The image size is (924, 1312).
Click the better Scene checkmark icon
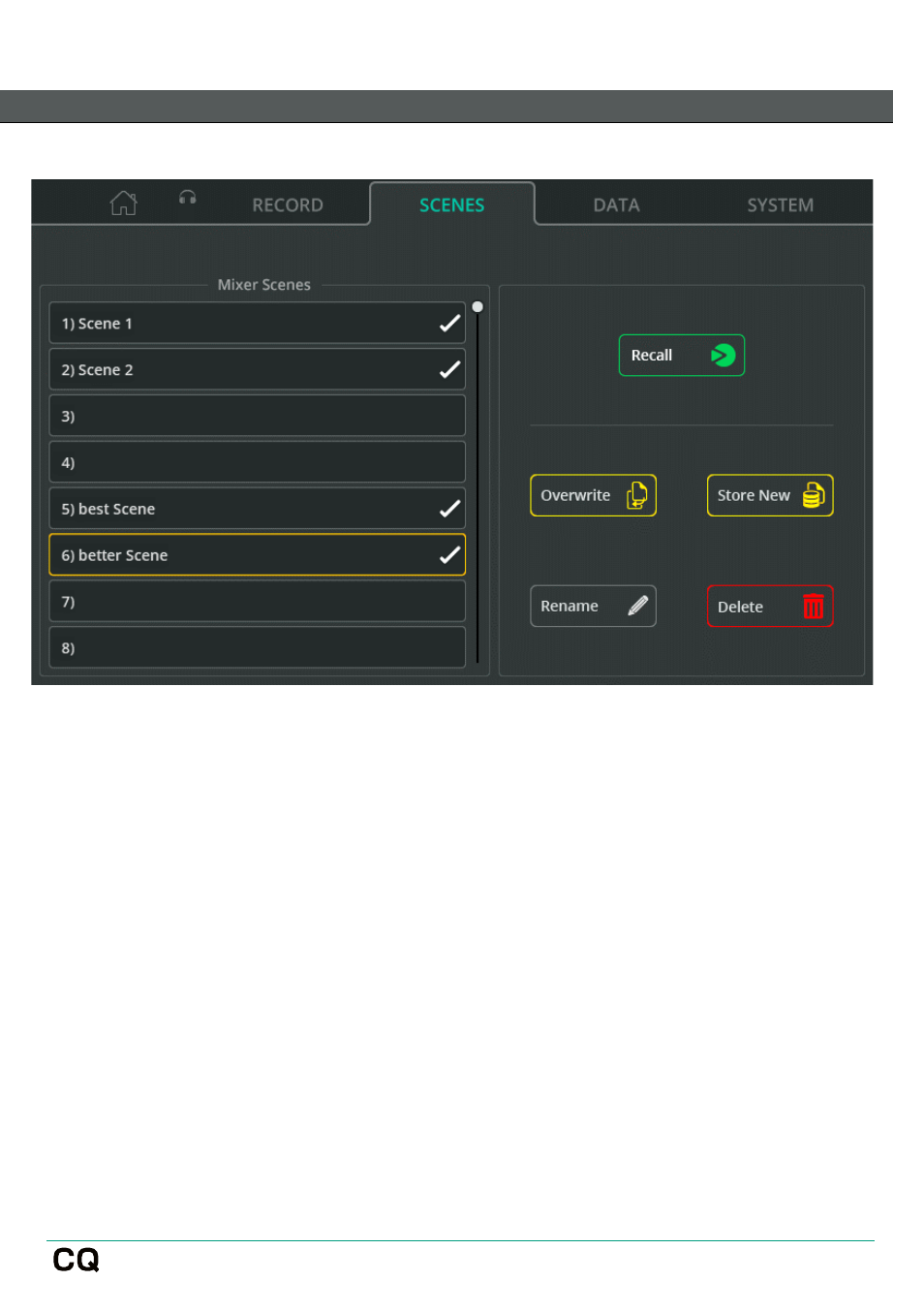pos(449,555)
